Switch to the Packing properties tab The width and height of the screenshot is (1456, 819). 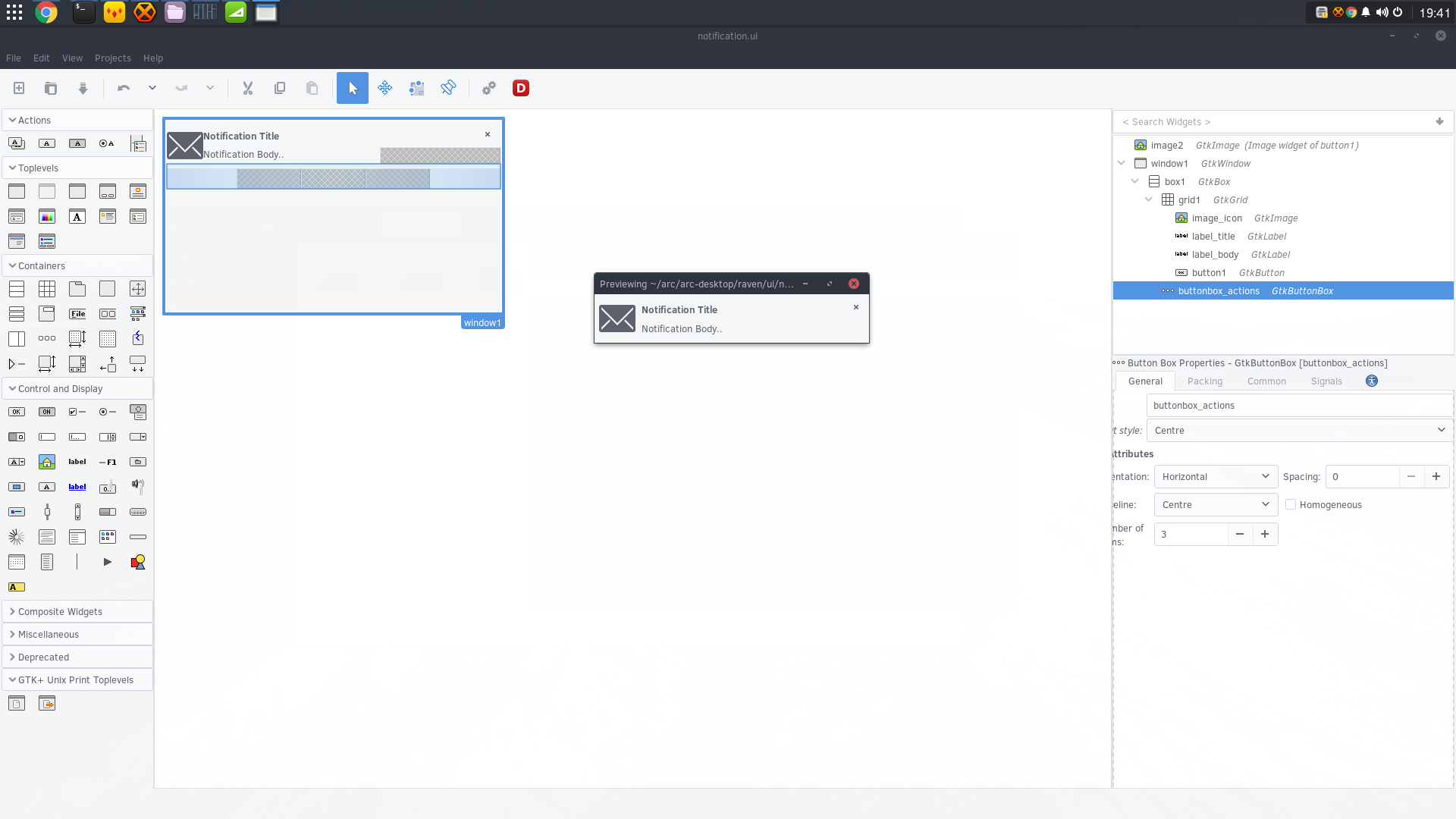(x=1205, y=381)
